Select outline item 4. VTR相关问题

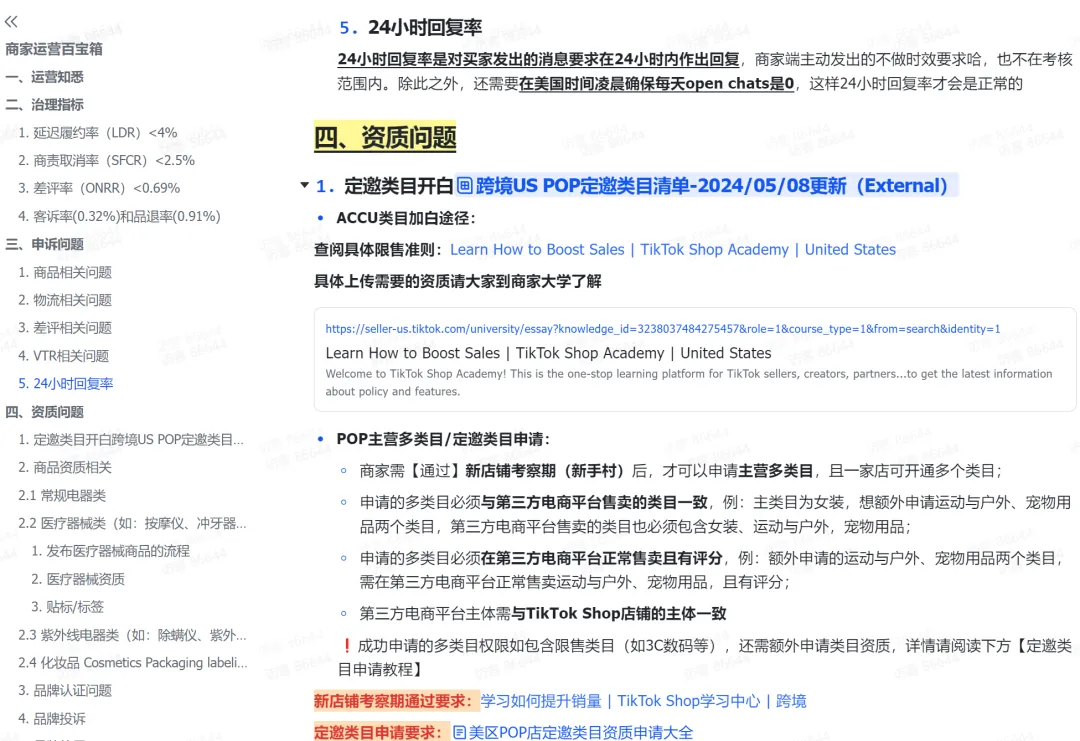coord(63,355)
